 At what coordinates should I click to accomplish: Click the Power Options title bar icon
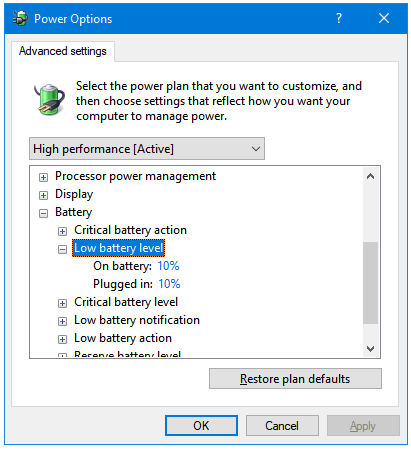tap(20, 18)
